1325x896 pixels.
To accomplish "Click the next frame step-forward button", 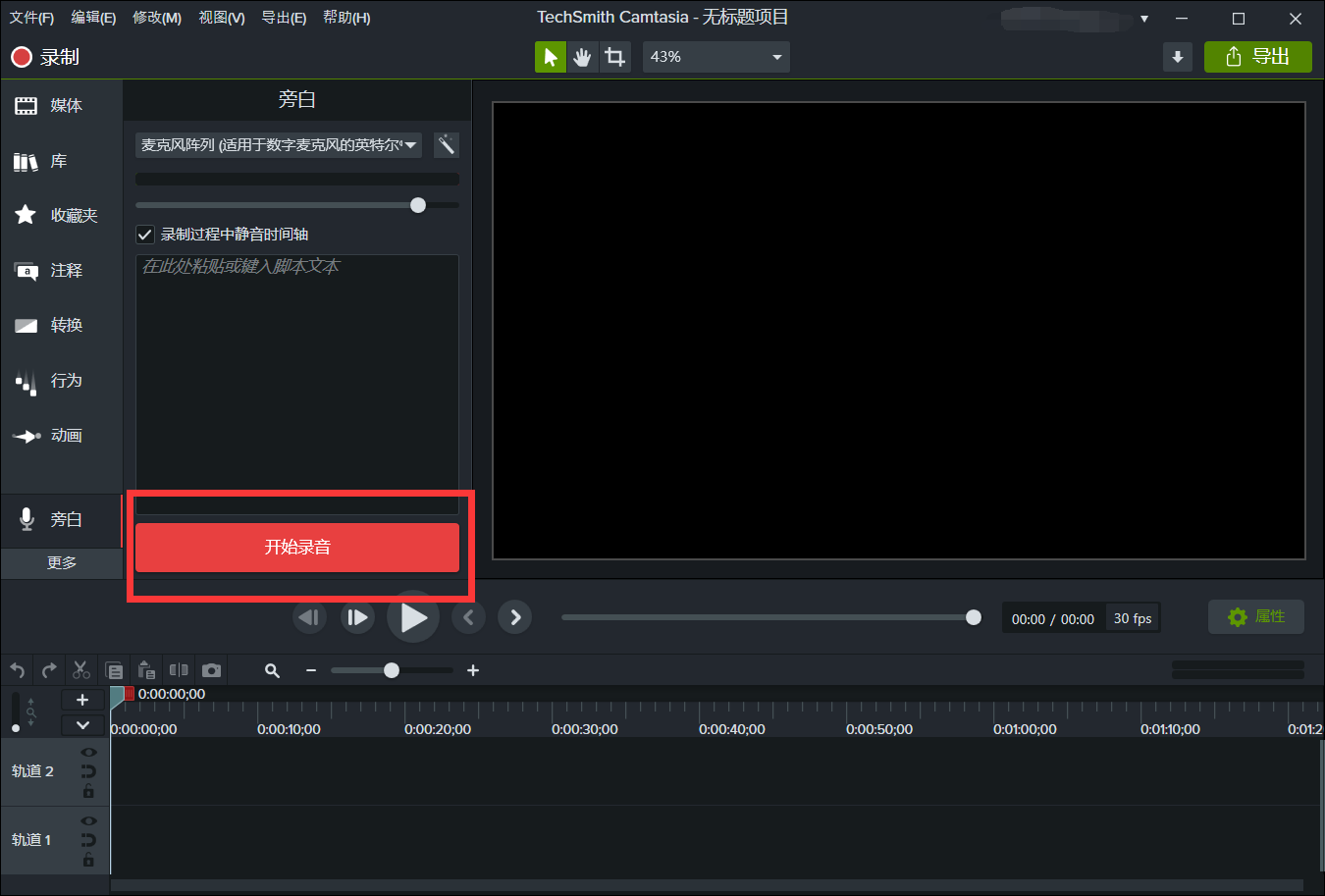I will click(x=357, y=617).
